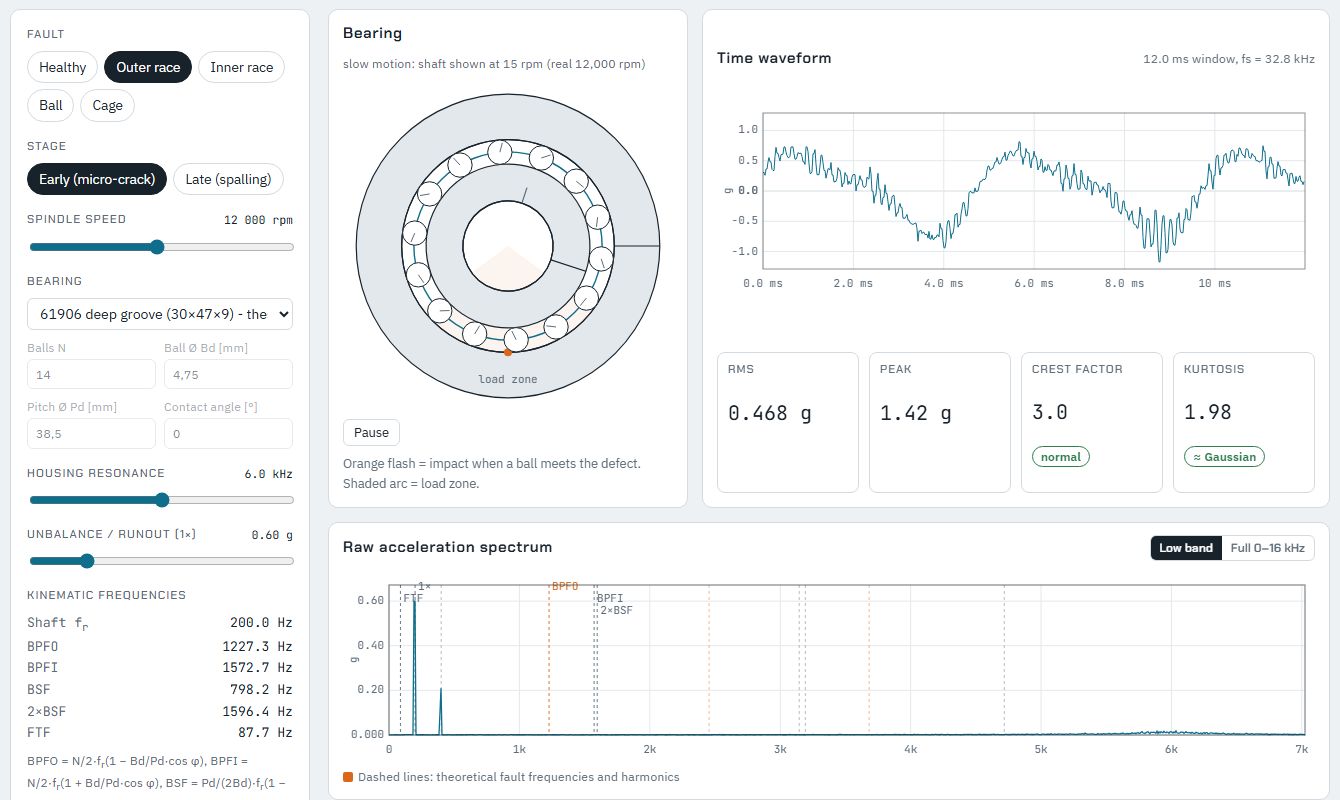Click the Kurtosis value 1.98
The height and width of the screenshot is (800, 1340).
tap(1208, 412)
